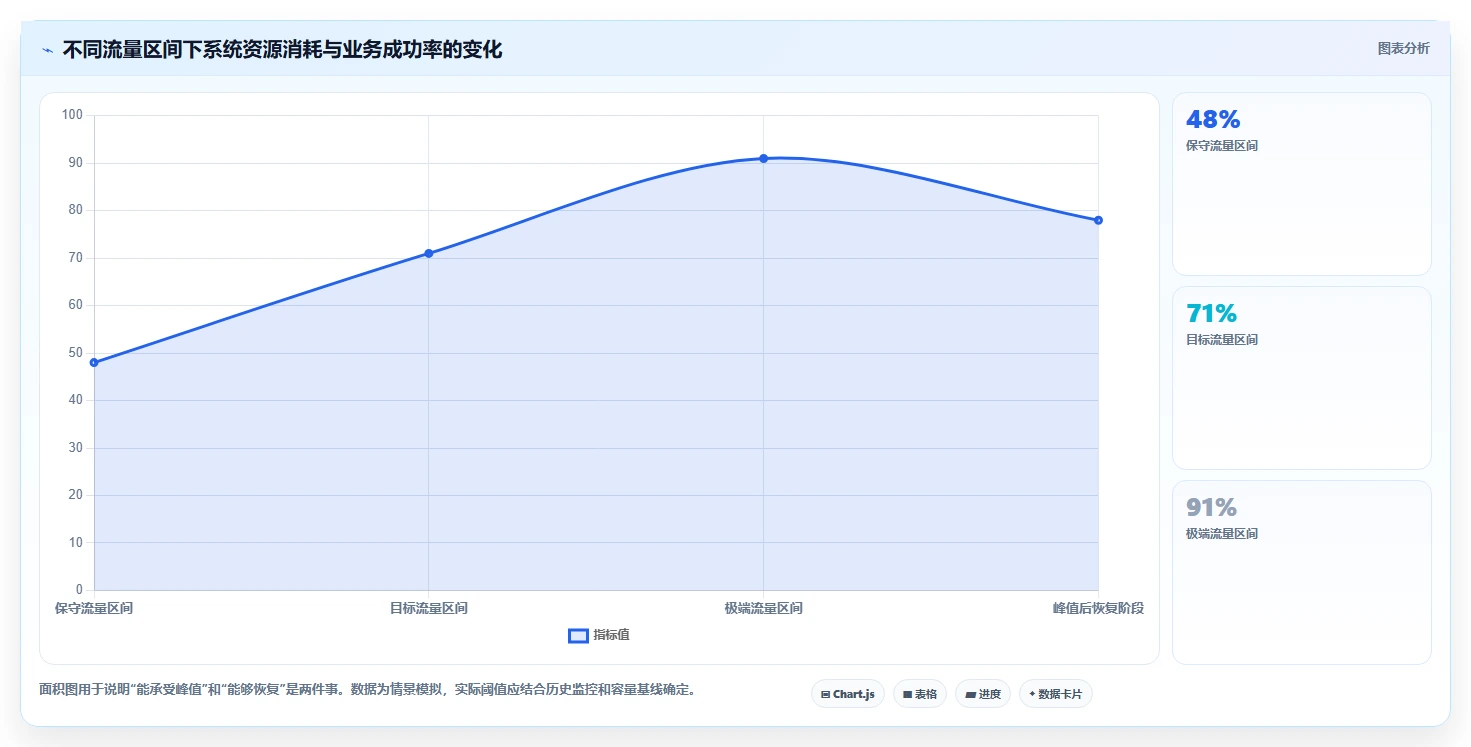1471x747 pixels.
Task: Toggle the 指标值 legend item
Action: (599, 635)
